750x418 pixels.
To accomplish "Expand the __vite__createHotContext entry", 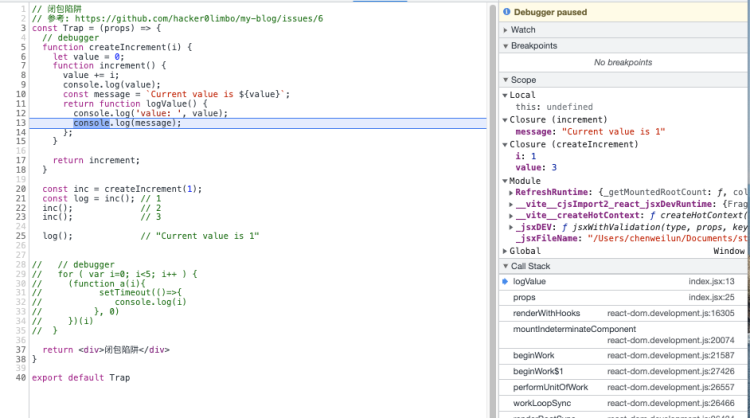I will pos(511,216).
